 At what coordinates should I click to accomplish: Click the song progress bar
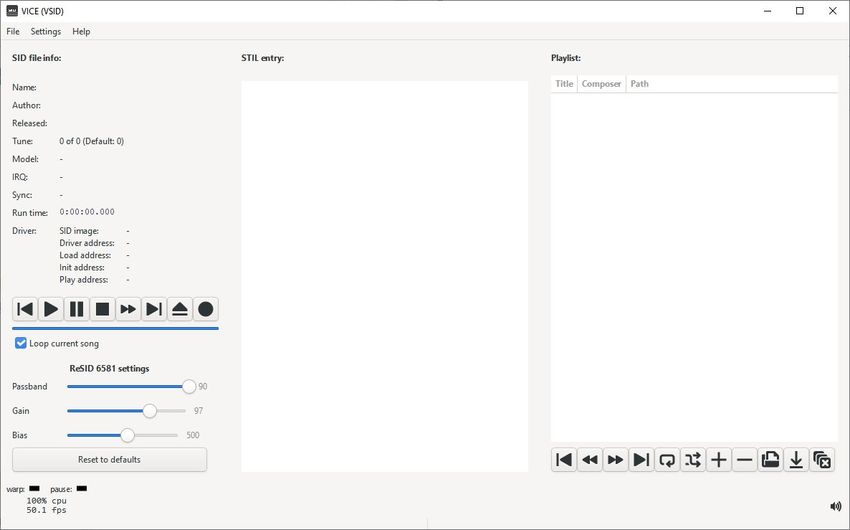[115, 328]
